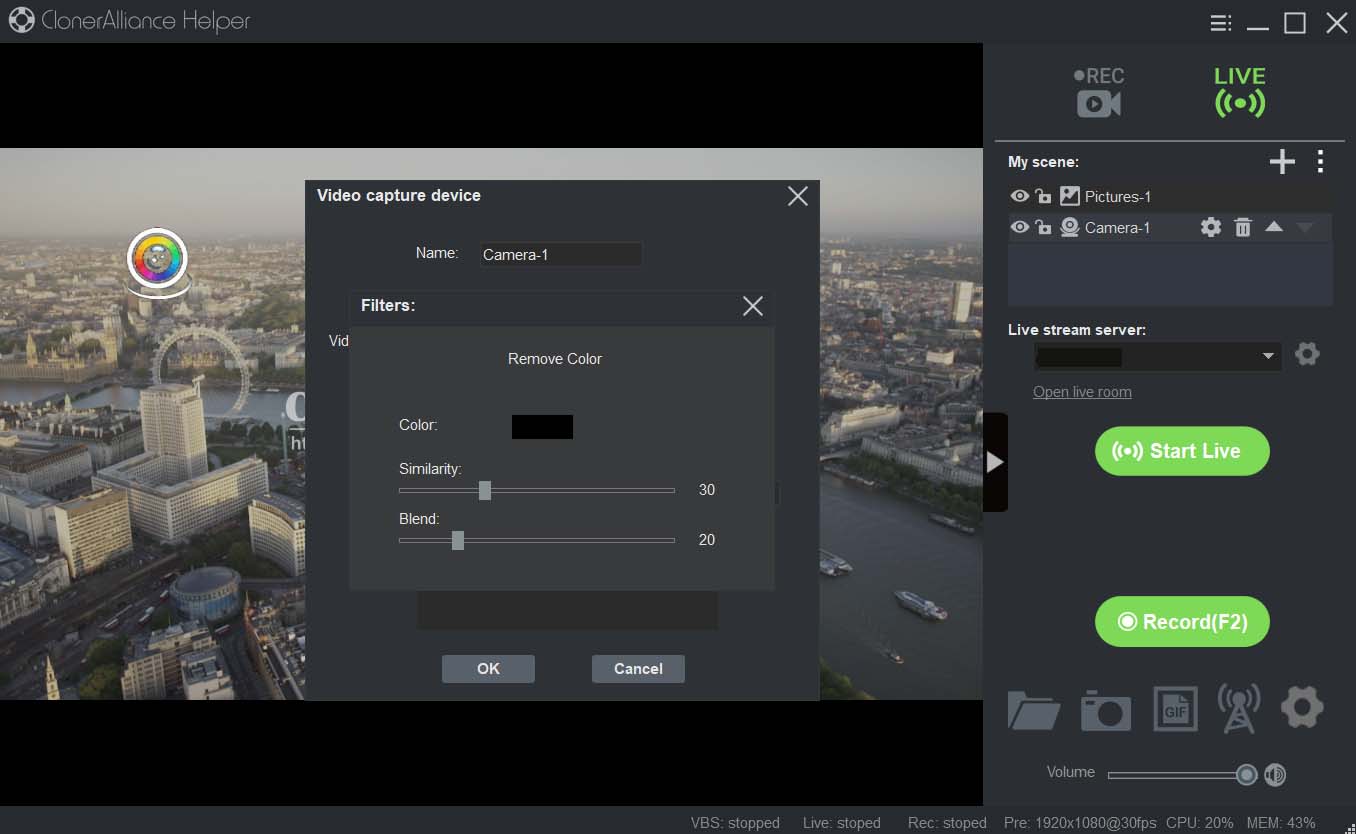Open the broadcast antenna tower icon
The height and width of the screenshot is (834, 1356).
(1239, 708)
